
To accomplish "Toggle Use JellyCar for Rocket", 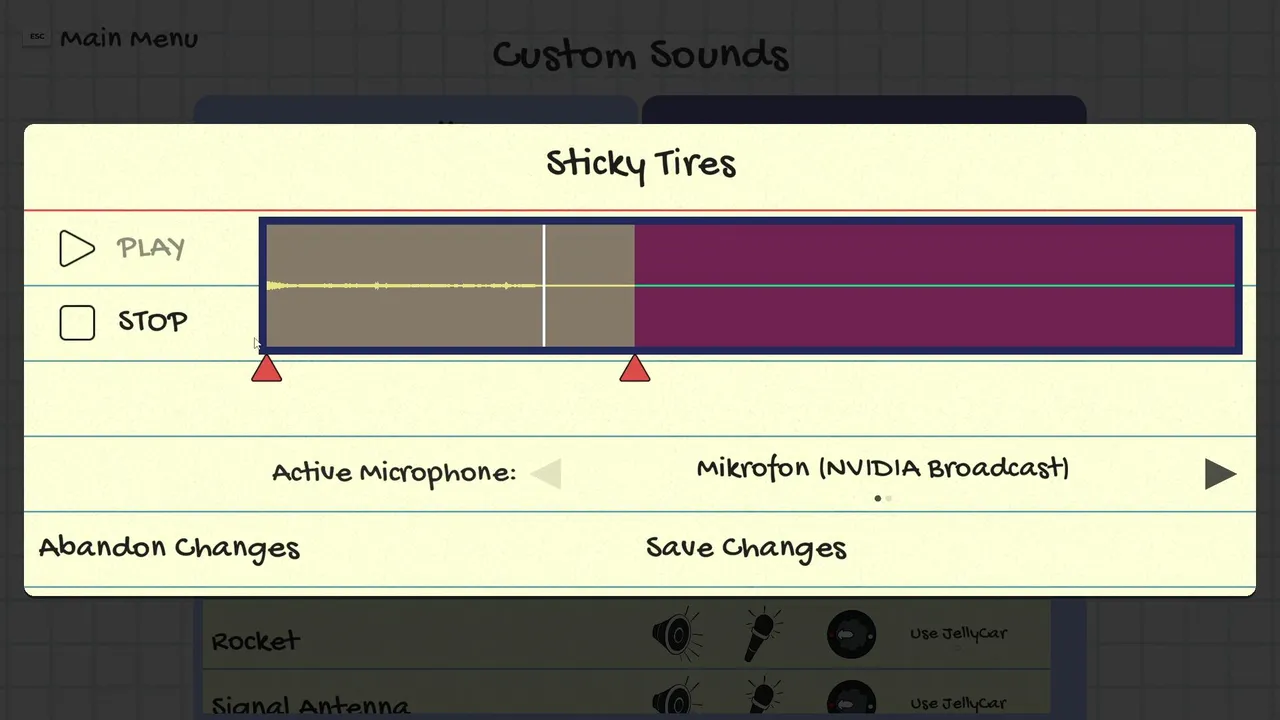I will click(x=958, y=634).
